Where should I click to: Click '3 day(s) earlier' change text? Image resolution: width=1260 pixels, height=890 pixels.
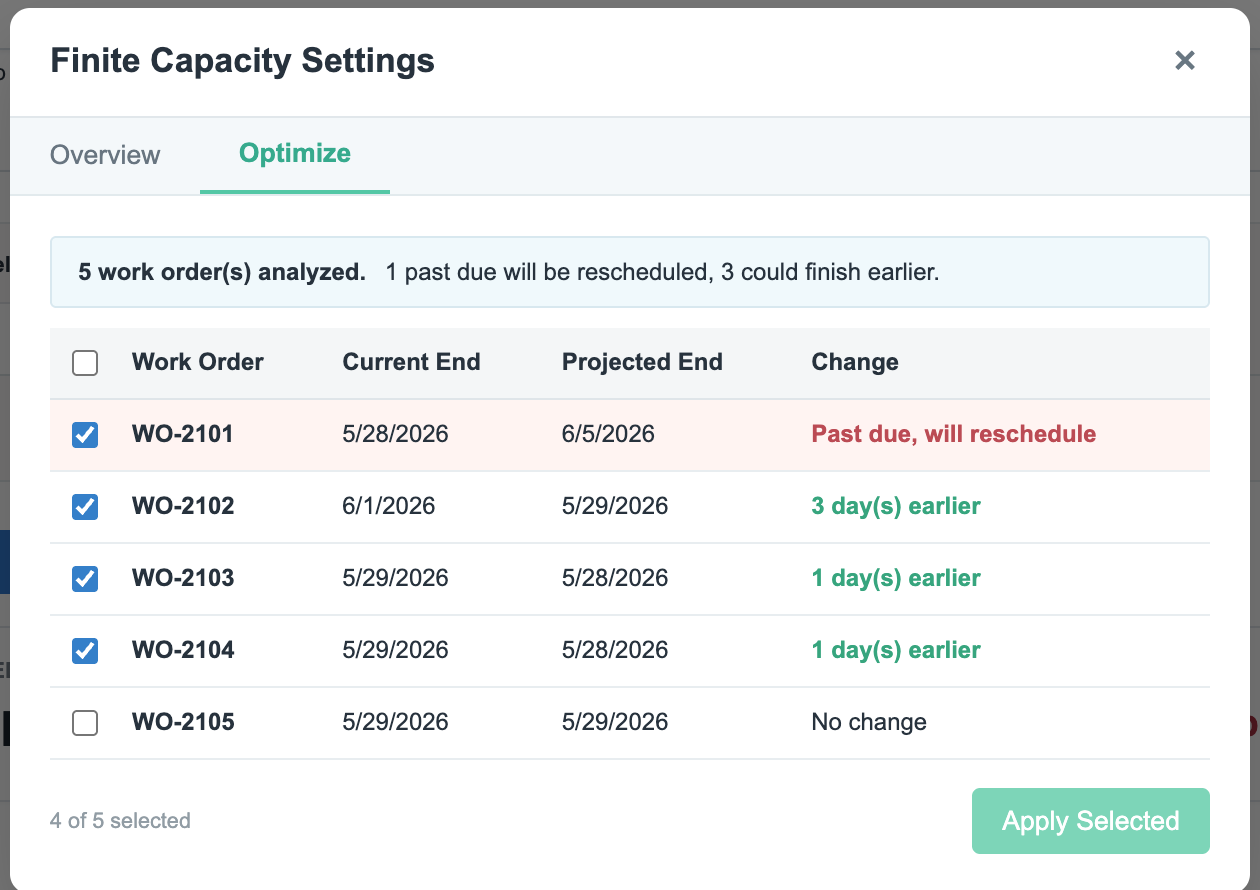[x=896, y=506]
